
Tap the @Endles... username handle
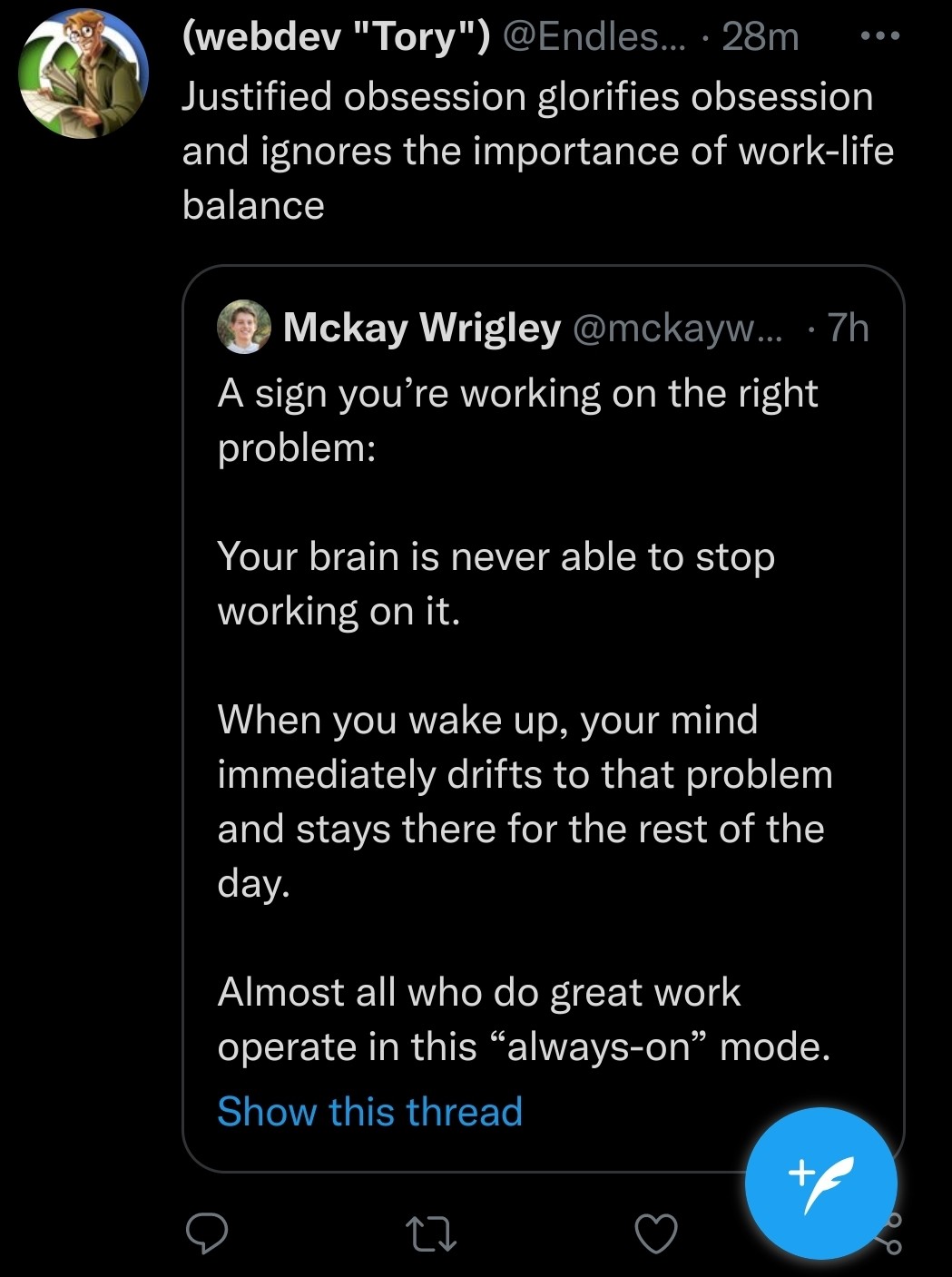594,37
